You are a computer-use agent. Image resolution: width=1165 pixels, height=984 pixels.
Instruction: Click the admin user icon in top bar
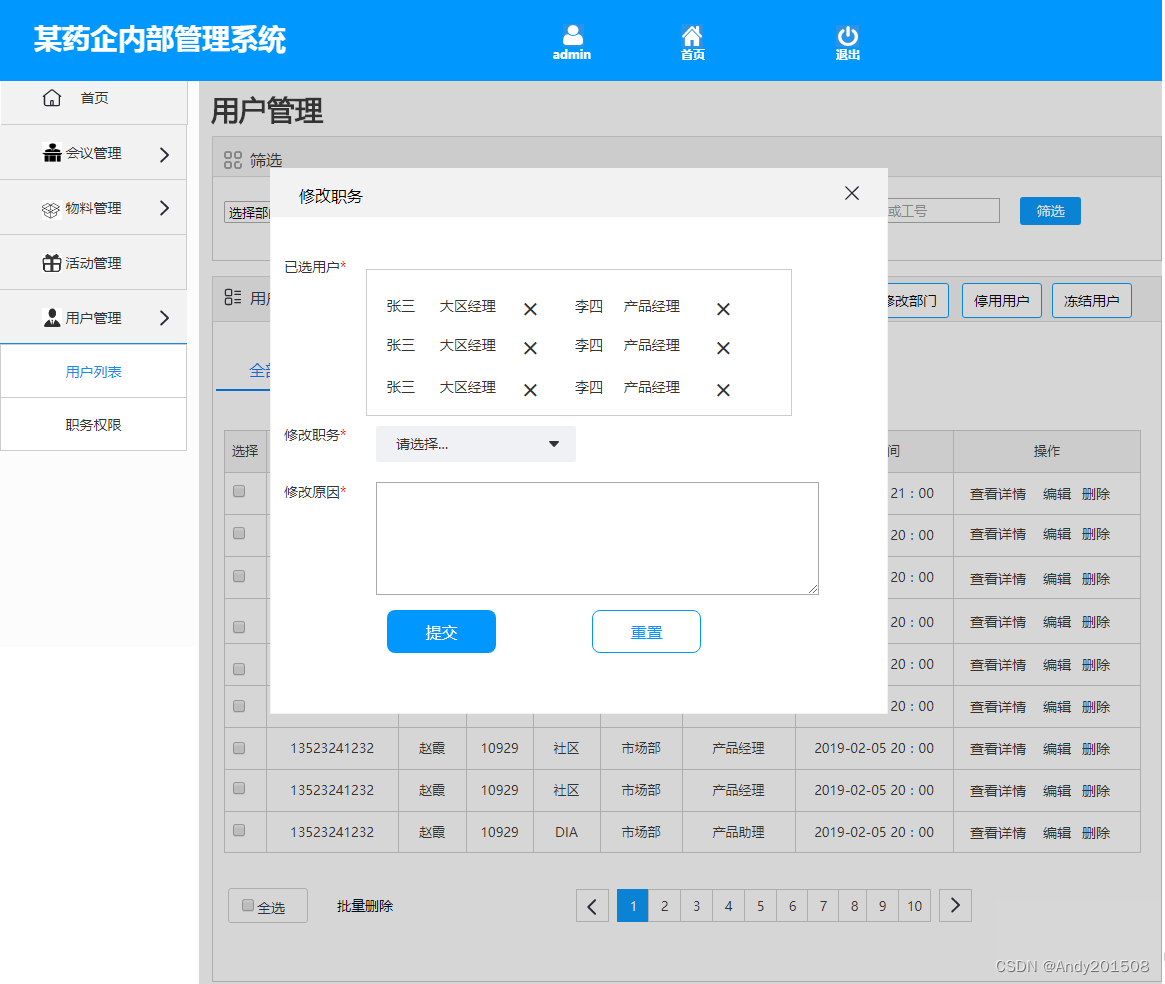pyautogui.click(x=571, y=32)
